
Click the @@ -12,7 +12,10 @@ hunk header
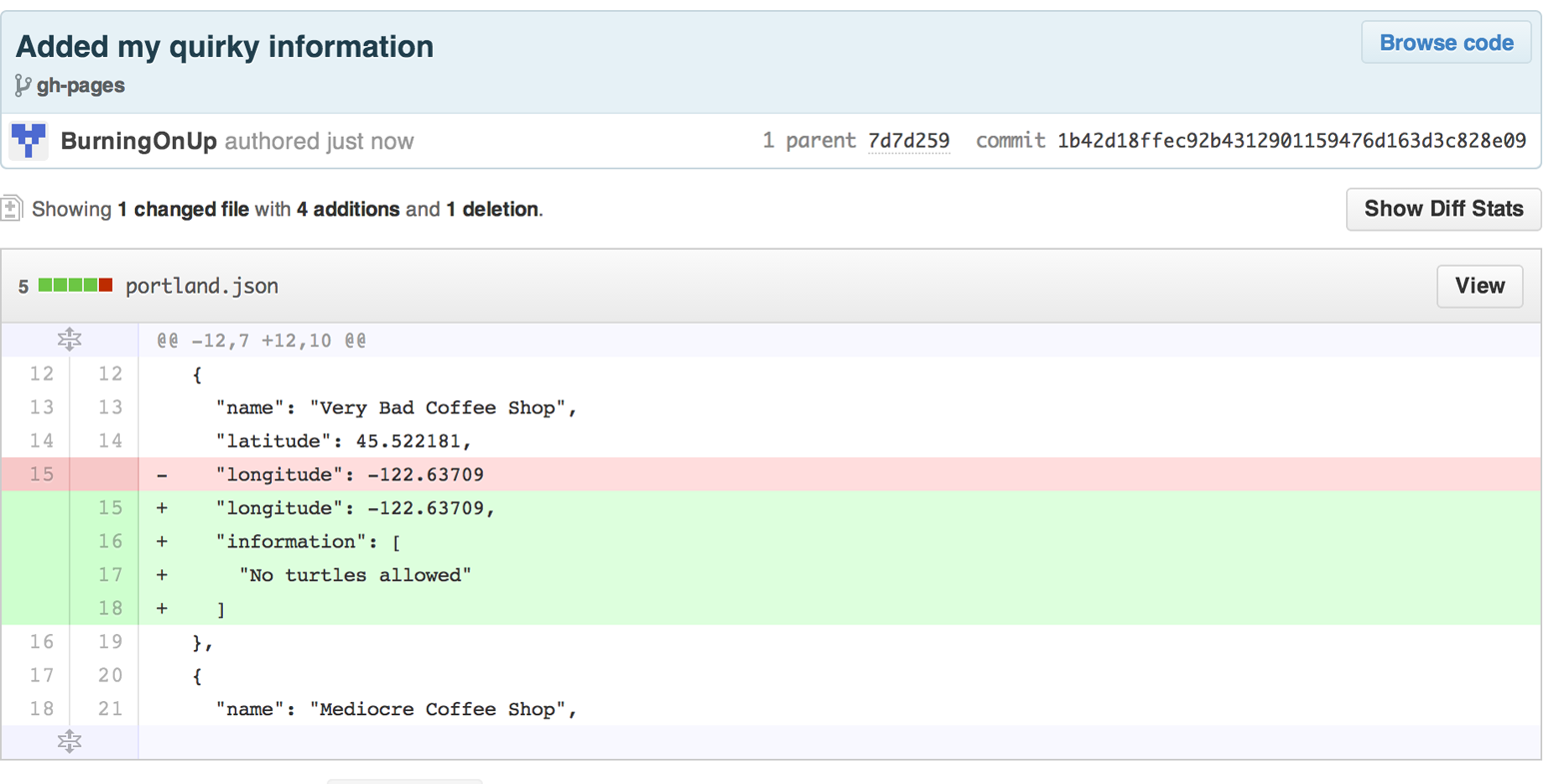261,341
